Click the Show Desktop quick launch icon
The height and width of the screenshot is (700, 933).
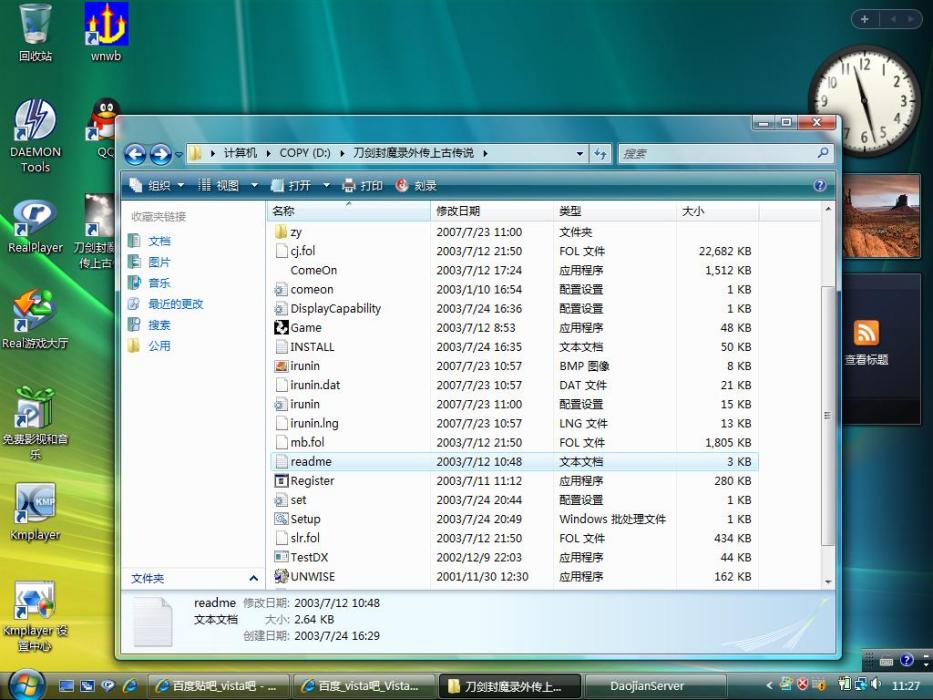(x=67, y=686)
